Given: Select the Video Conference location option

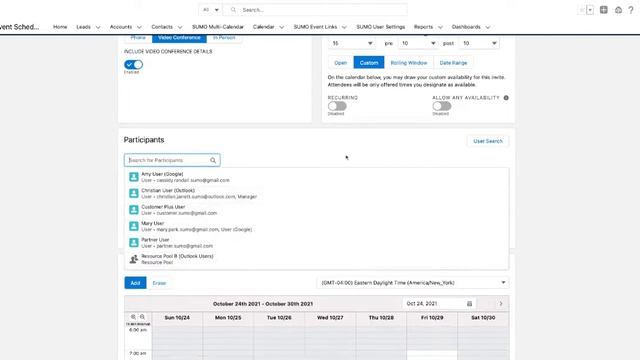Looking at the screenshot, I should coord(179,38).
